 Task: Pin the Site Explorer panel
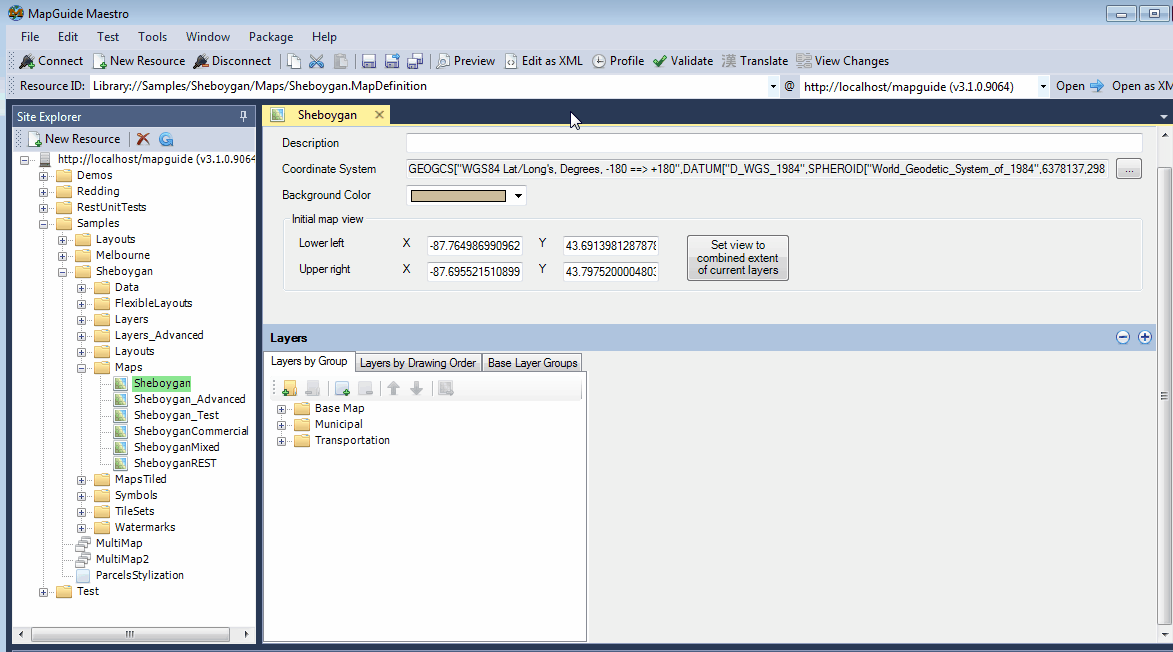[x=242, y=116]
